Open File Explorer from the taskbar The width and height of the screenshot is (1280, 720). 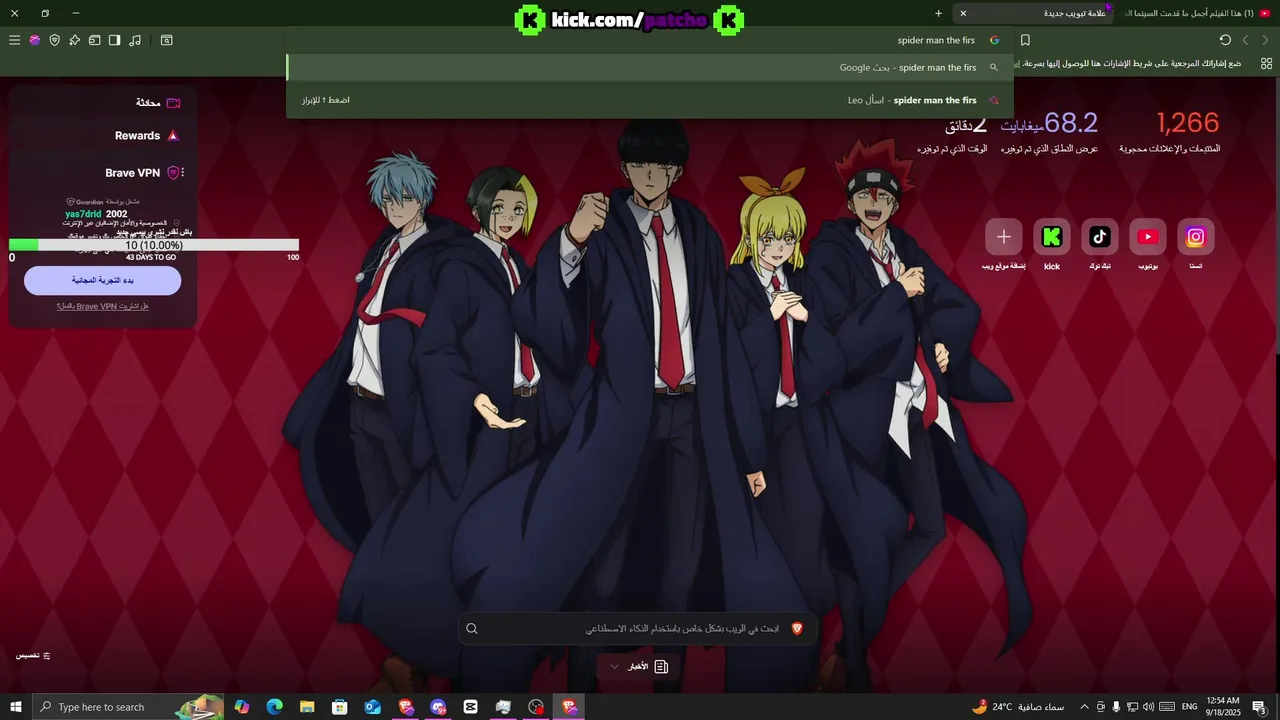coord(307,707)
